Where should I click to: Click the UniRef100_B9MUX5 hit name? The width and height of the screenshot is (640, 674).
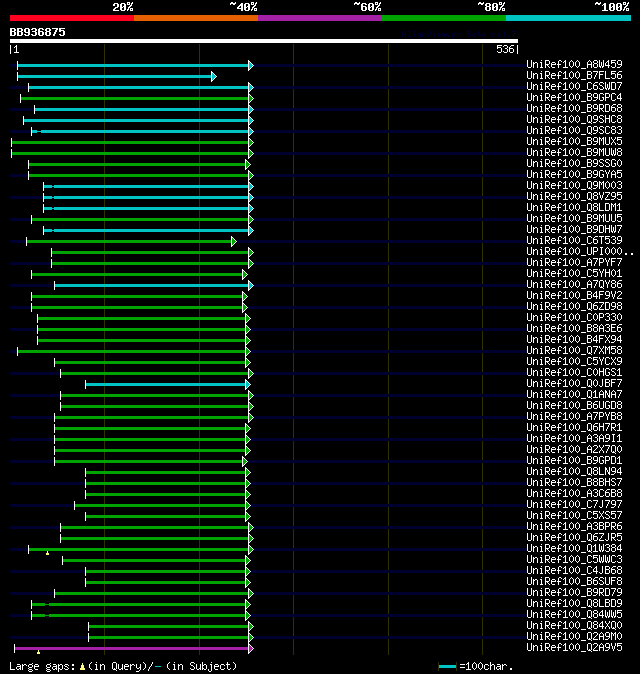point(574,141)
